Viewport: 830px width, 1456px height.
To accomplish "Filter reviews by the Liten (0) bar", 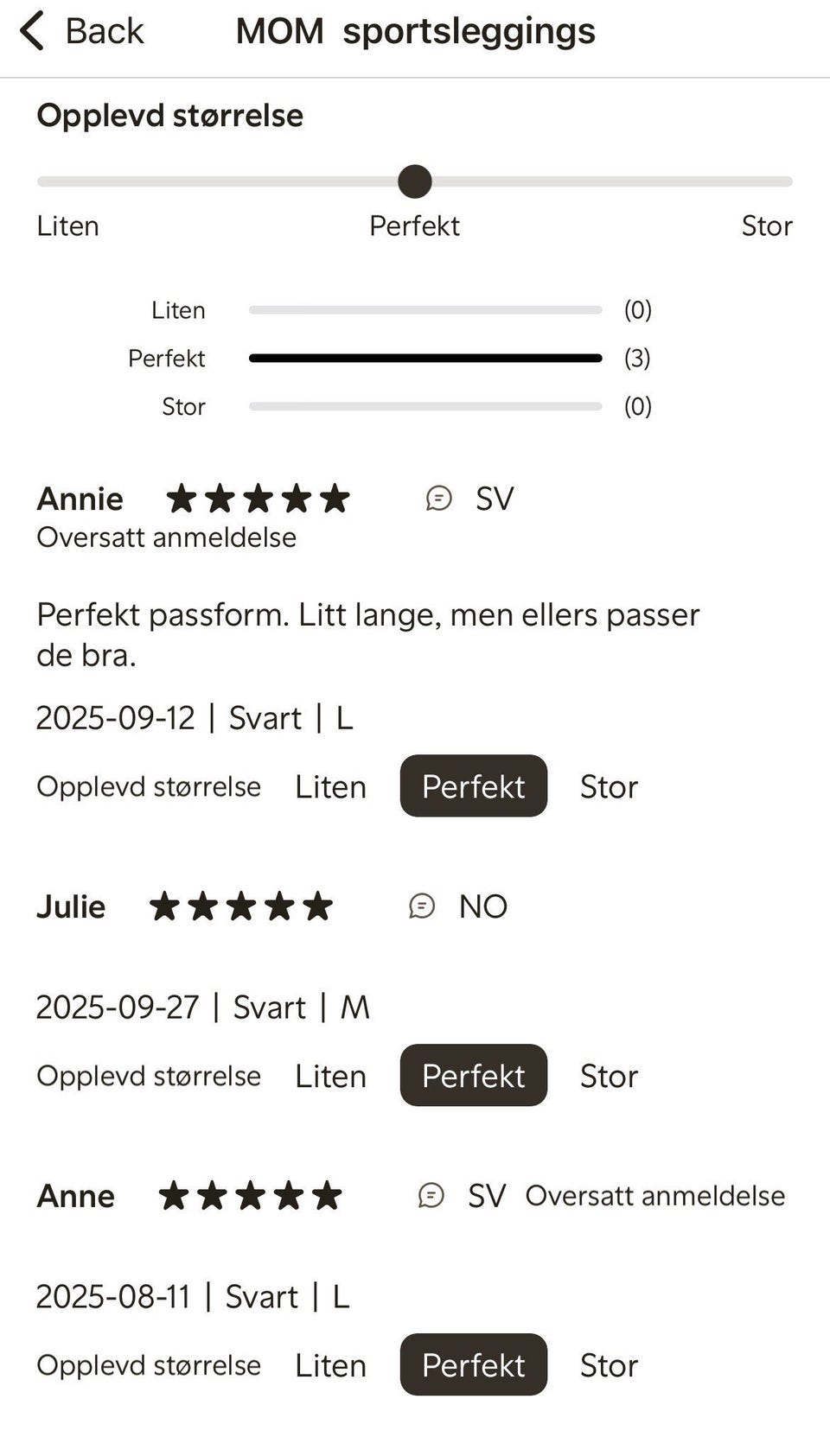I will click(425, 309).
